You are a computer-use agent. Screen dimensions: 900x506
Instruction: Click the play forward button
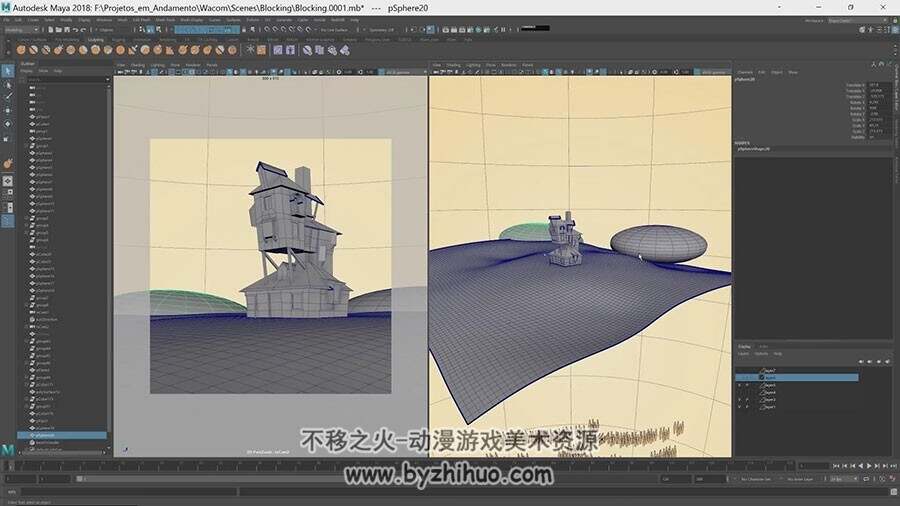869,466
